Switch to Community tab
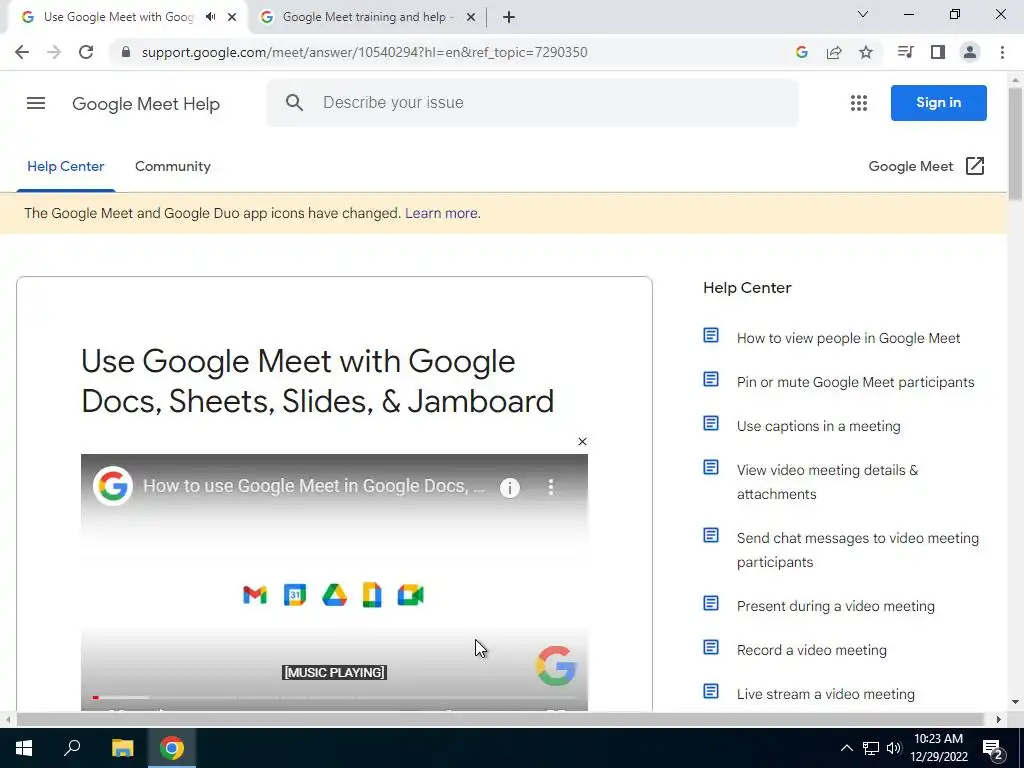Viewport: 1024px width, 768px height. (172, 166)
